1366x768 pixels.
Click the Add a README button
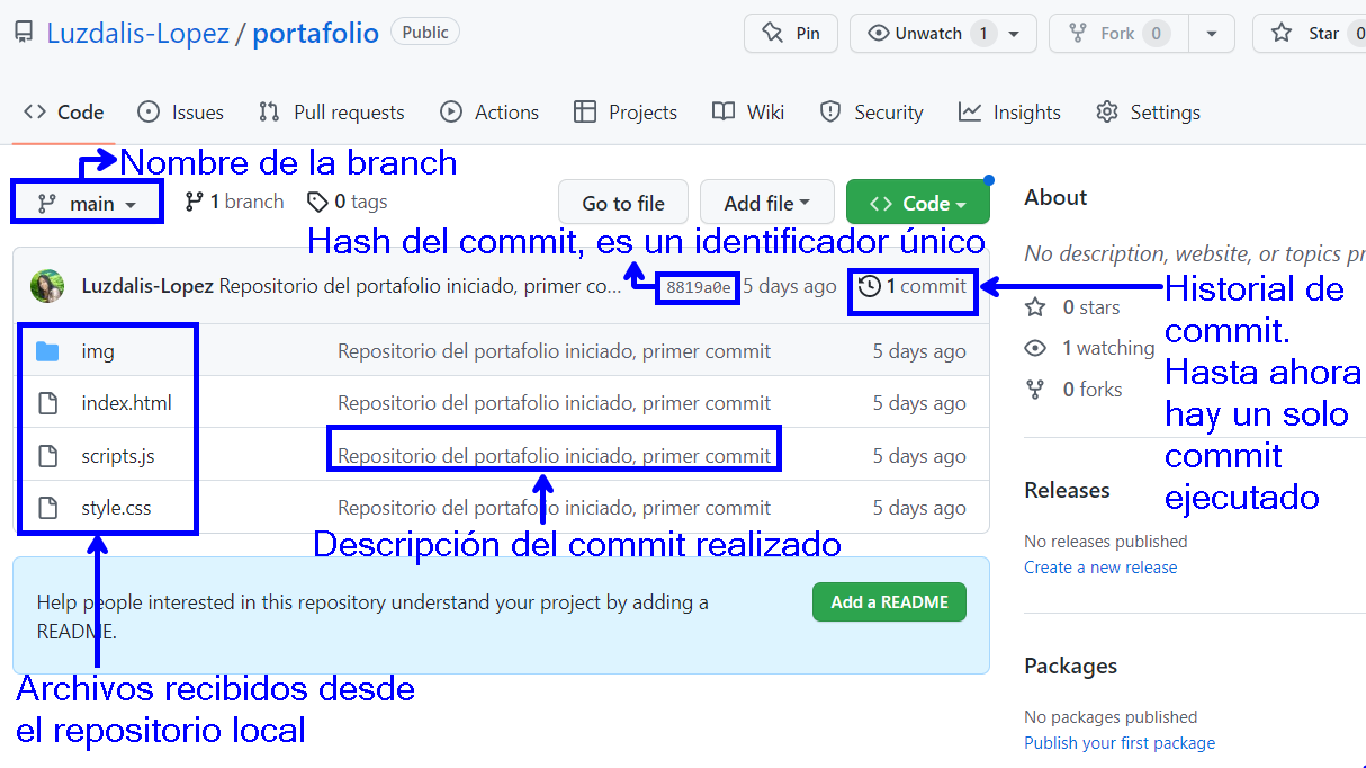tap(889, 602)
